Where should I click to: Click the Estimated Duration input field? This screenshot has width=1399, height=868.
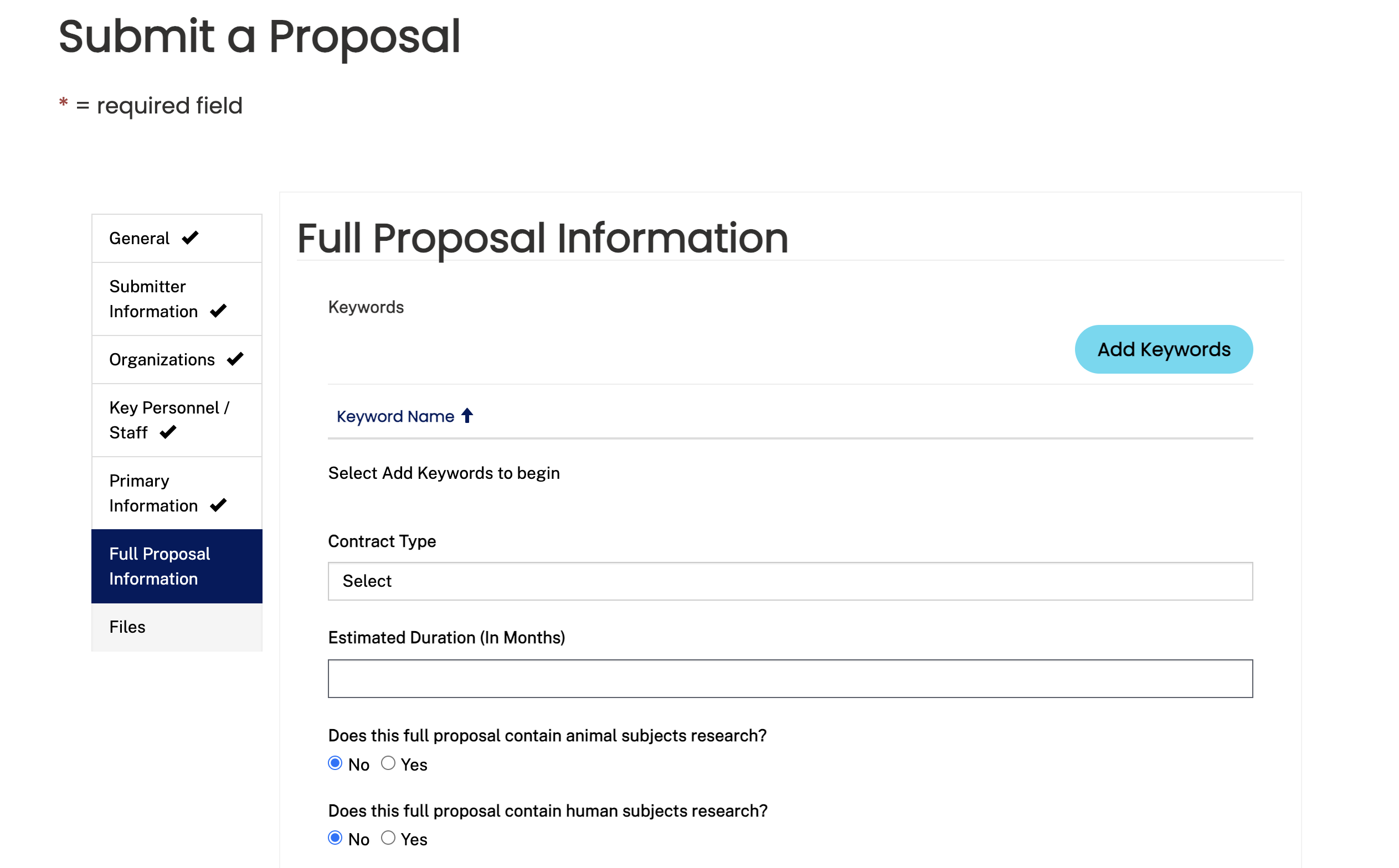pos(790,678)
